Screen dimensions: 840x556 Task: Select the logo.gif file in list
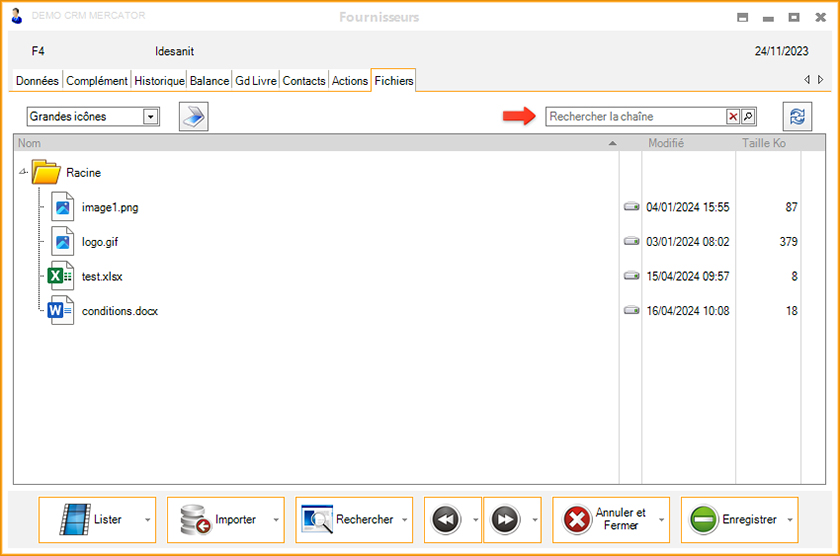click(x=101, y=242)
